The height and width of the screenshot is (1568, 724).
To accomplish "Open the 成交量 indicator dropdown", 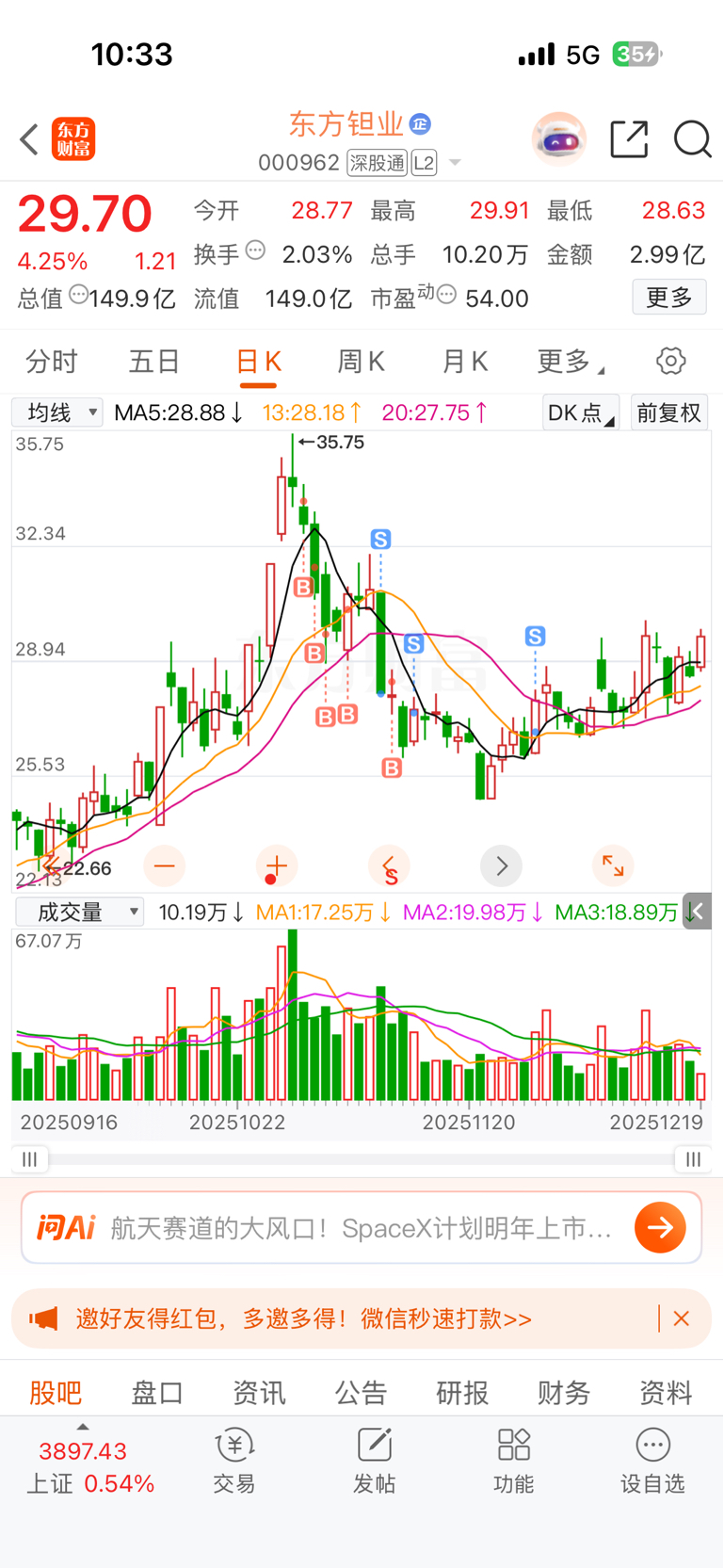I will (x=79, y=912).
